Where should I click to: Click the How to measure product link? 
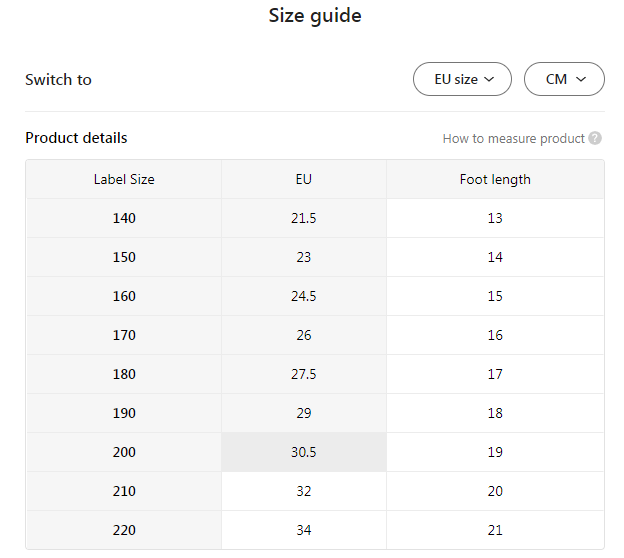[x=513, y=139]
